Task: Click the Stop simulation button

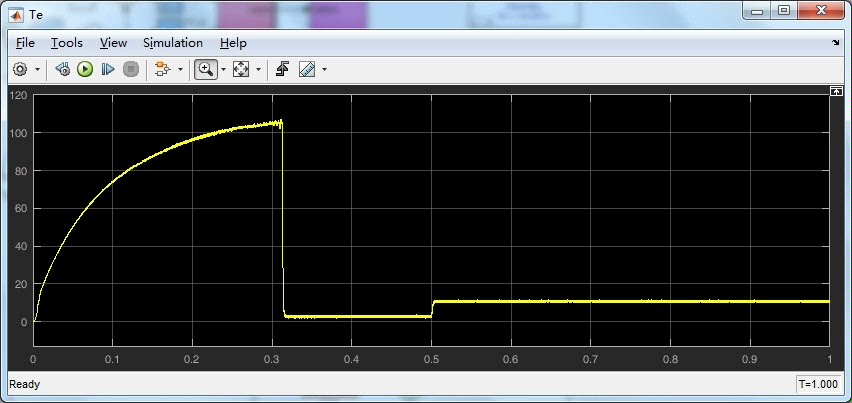Action: (131, 70)
